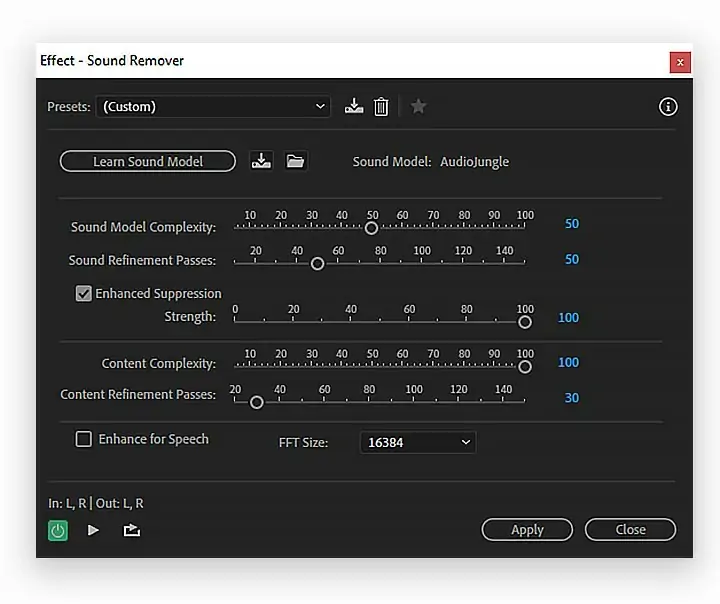Edit Sound Refinement Passes value 50
This screenshot has height=604, width=720.
tap(572, 260)
